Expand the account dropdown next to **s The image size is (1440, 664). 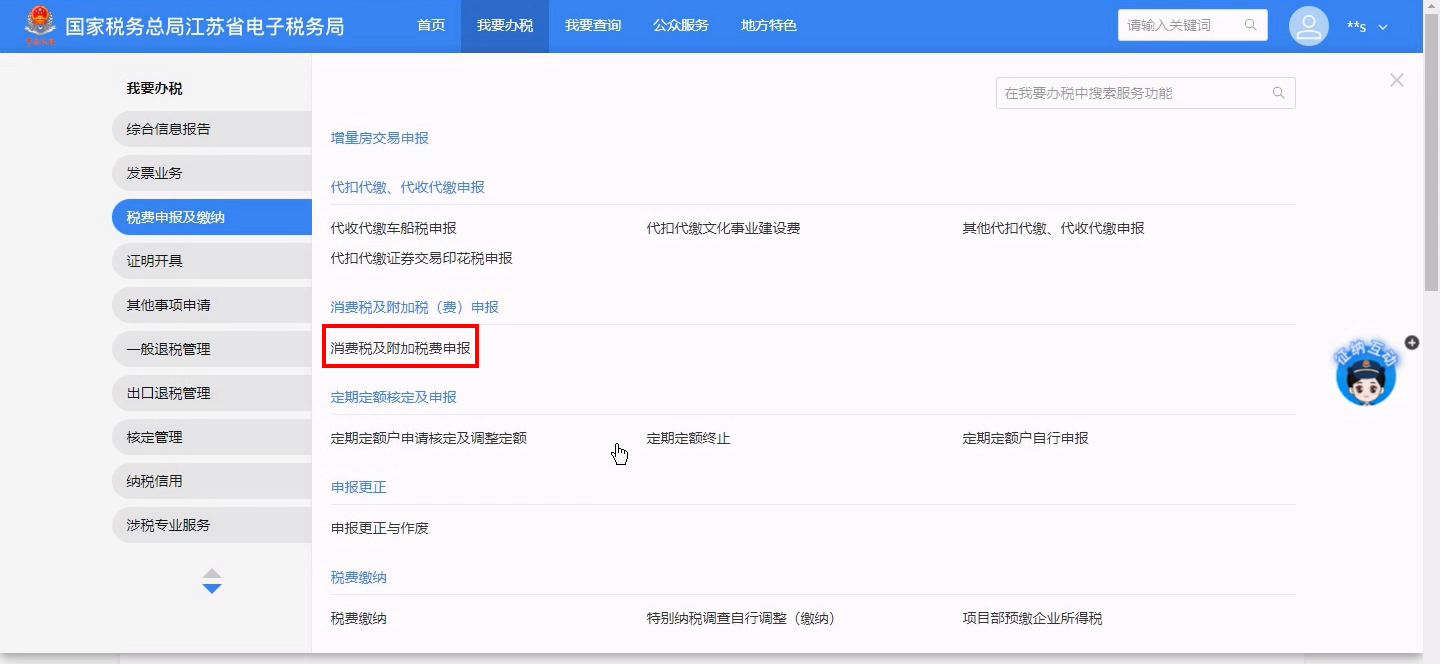tap(1383, 27)
